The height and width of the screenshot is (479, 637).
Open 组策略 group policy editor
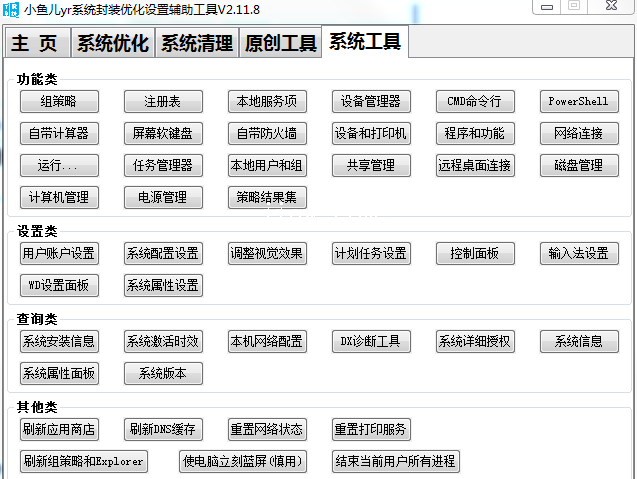pyautogui.click(x=59, y=102)
